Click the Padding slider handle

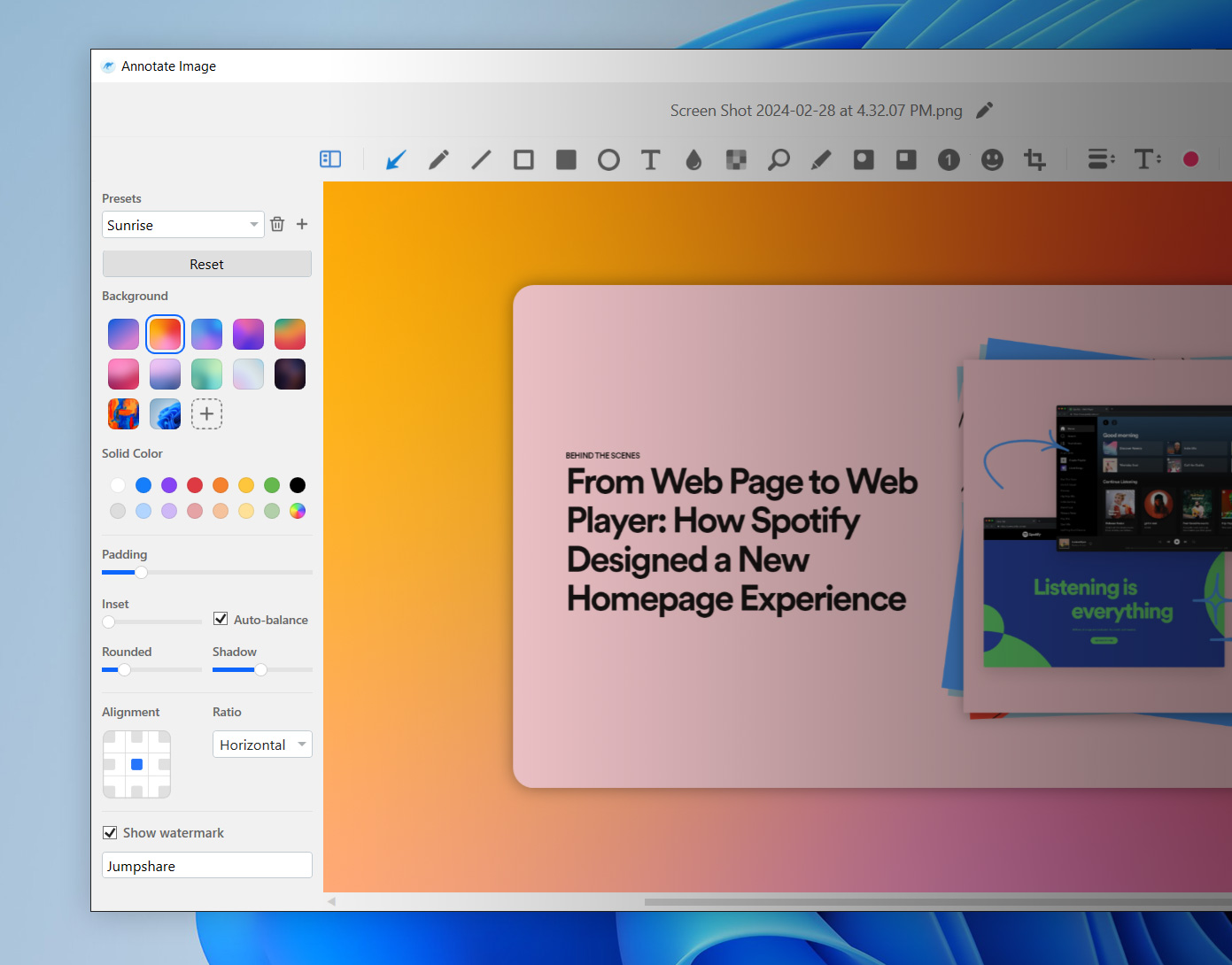coord(141,573)
